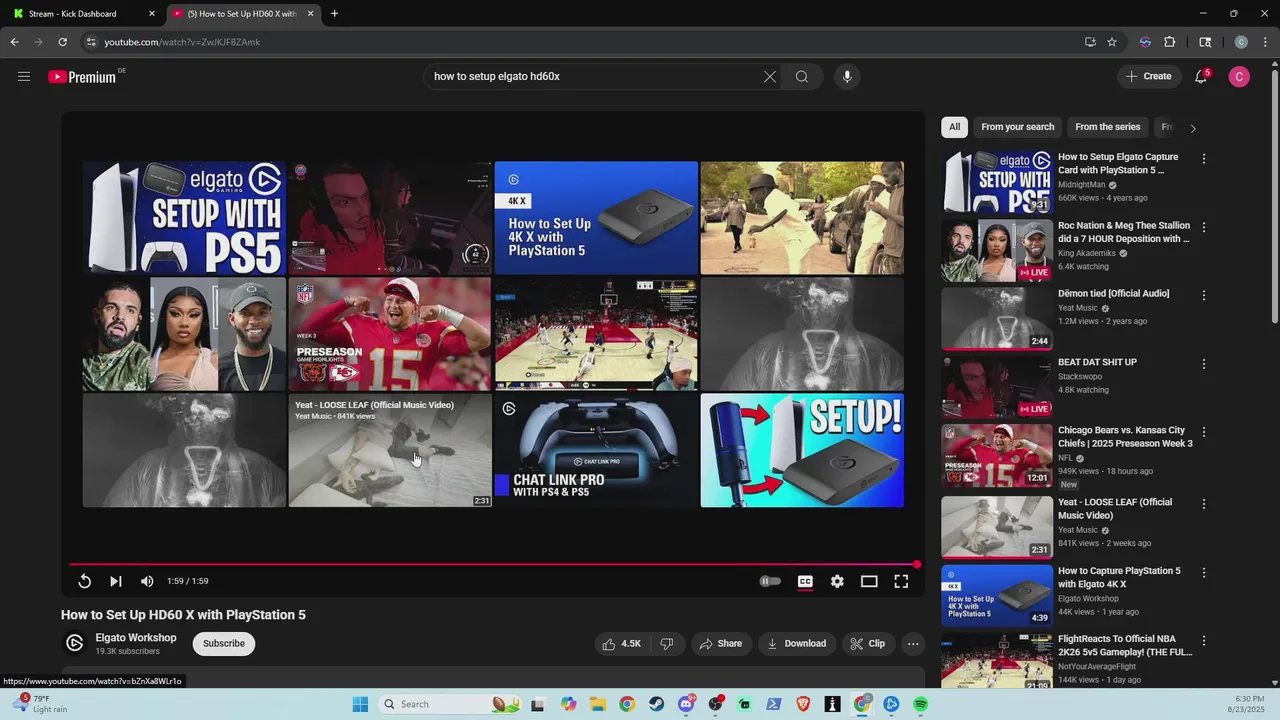Select From your search chip
Screen dimensions: 1280x720
pos(1017,127)
